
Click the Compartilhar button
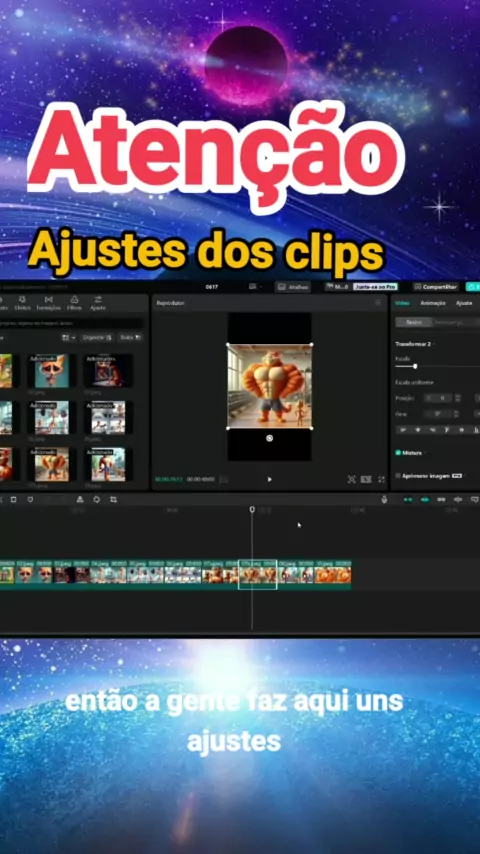click(x=436, y=287)
